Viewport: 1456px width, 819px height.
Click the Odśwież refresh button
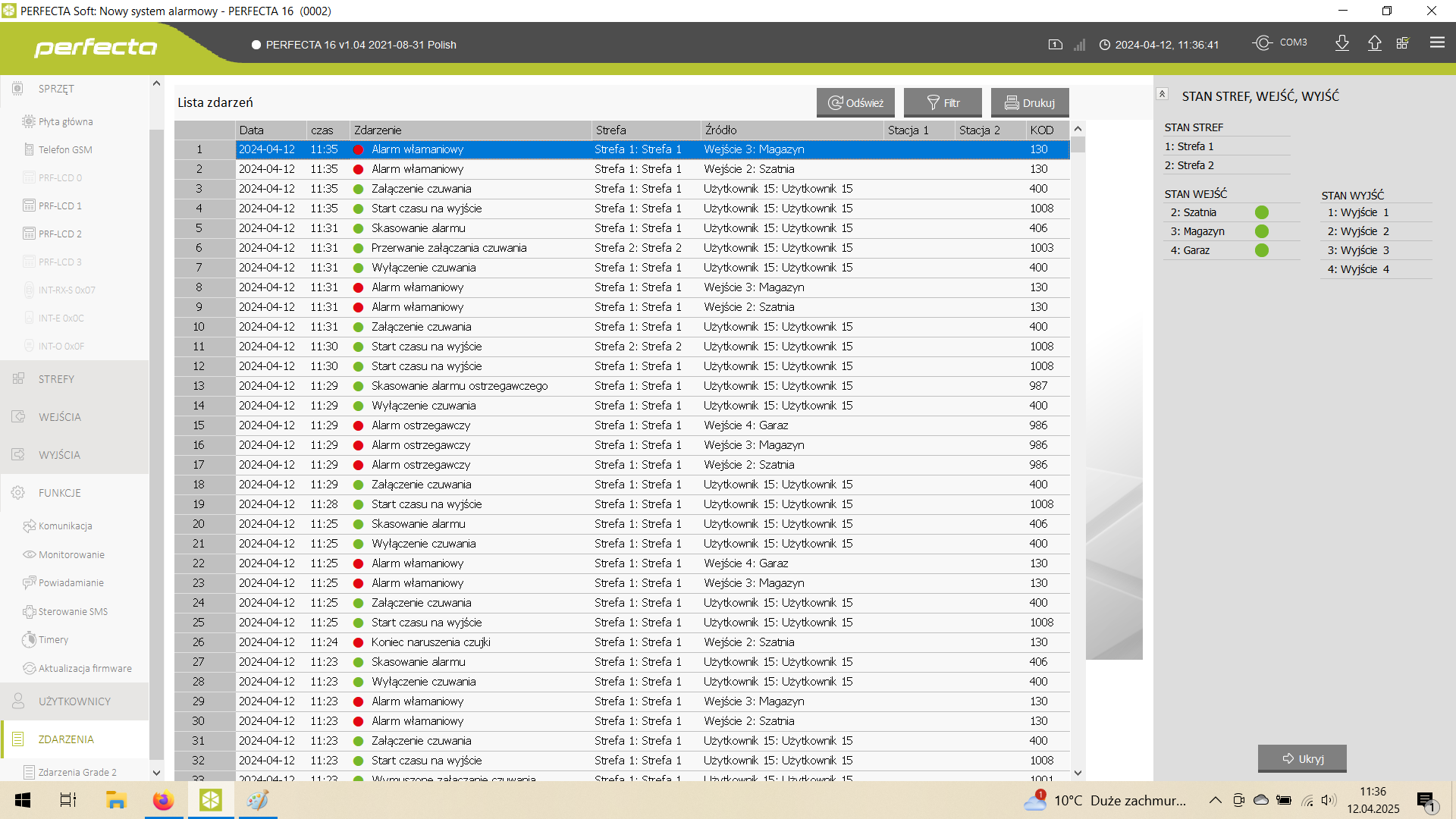coord(855,103)
